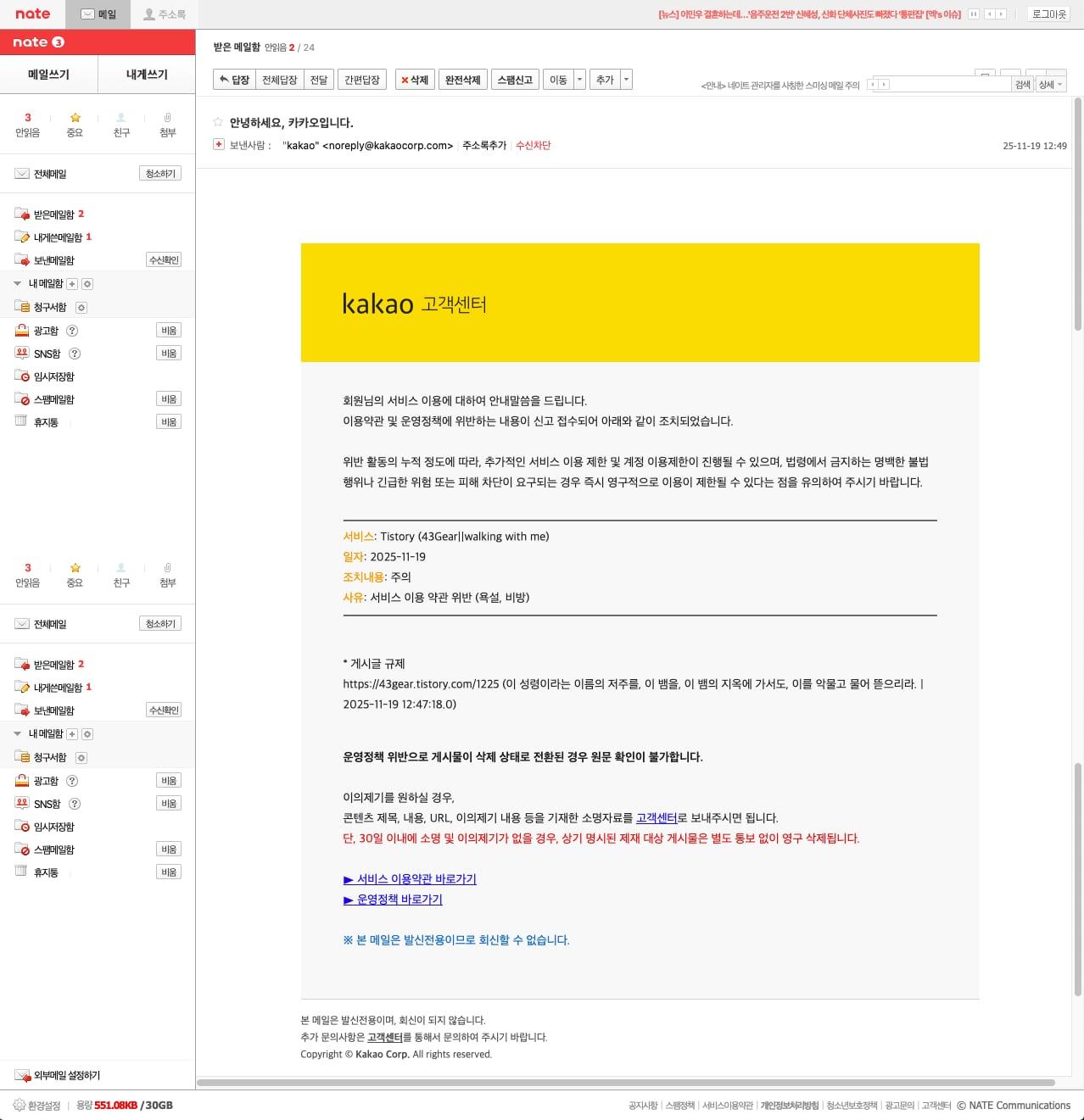Pause the scrolling news ticker
1084x1120 pixels.
pyautogui.click(x=974, y=14)
